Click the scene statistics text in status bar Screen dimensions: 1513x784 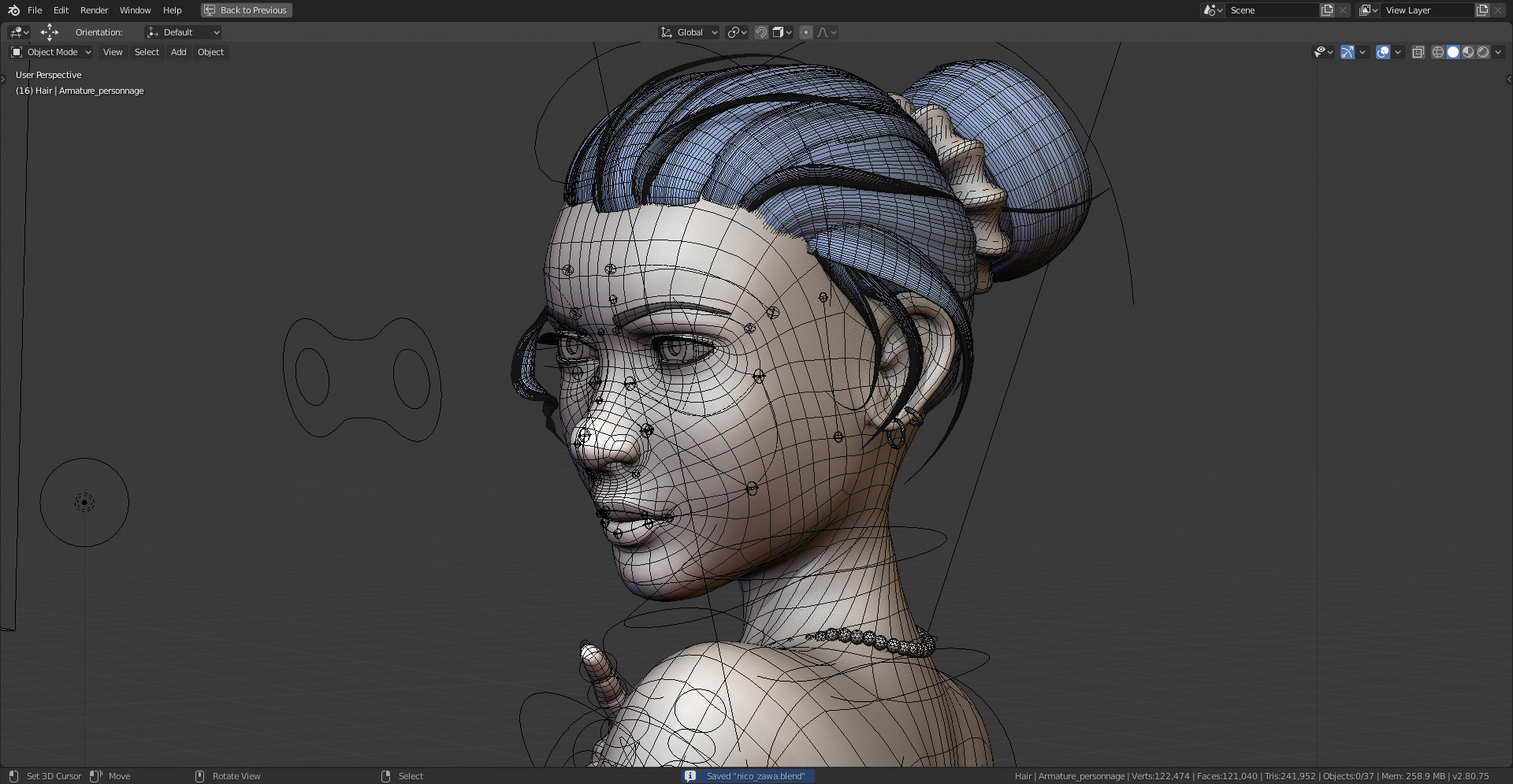pos(1251,776)
